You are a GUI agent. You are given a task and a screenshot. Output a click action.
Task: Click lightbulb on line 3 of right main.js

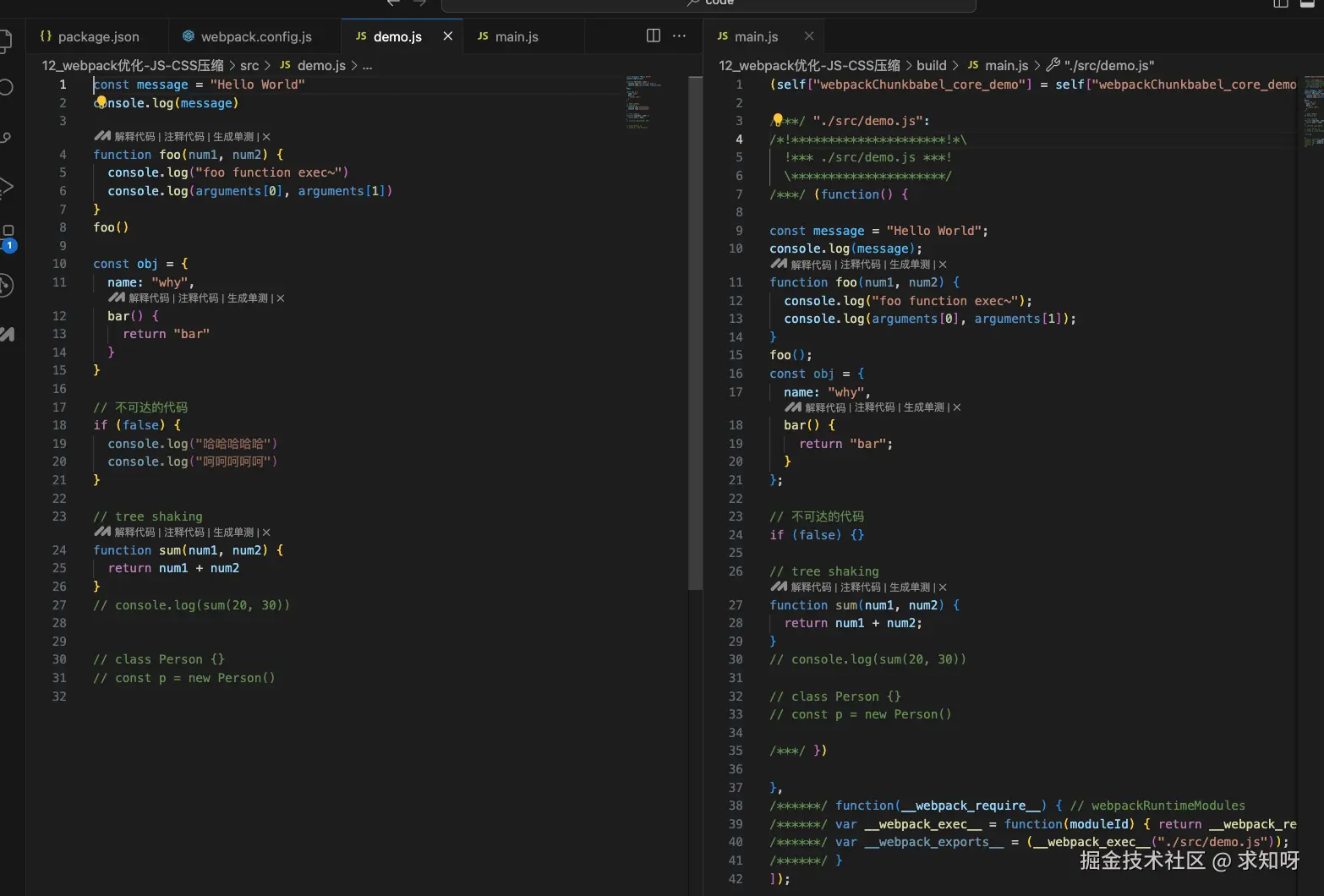(x=777, y=120)
